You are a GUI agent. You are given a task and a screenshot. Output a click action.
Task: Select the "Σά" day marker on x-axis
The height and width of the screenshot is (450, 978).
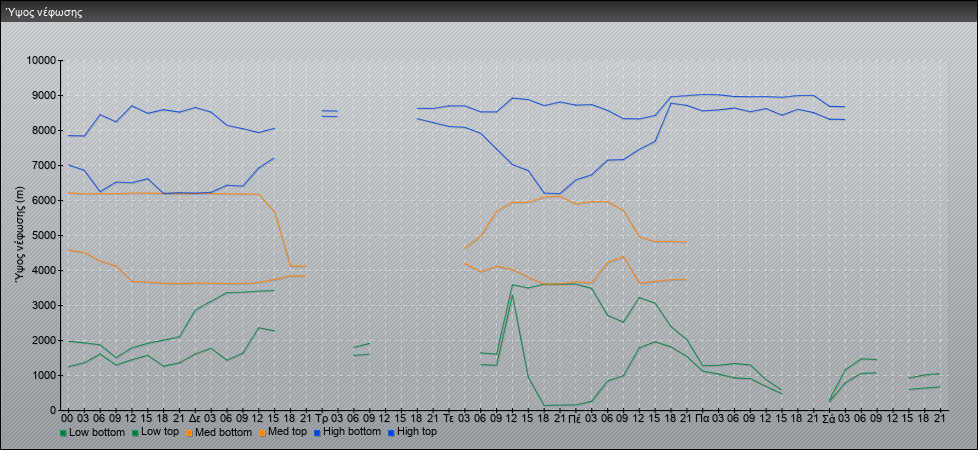pyautogui.click(x=829, y=418)
